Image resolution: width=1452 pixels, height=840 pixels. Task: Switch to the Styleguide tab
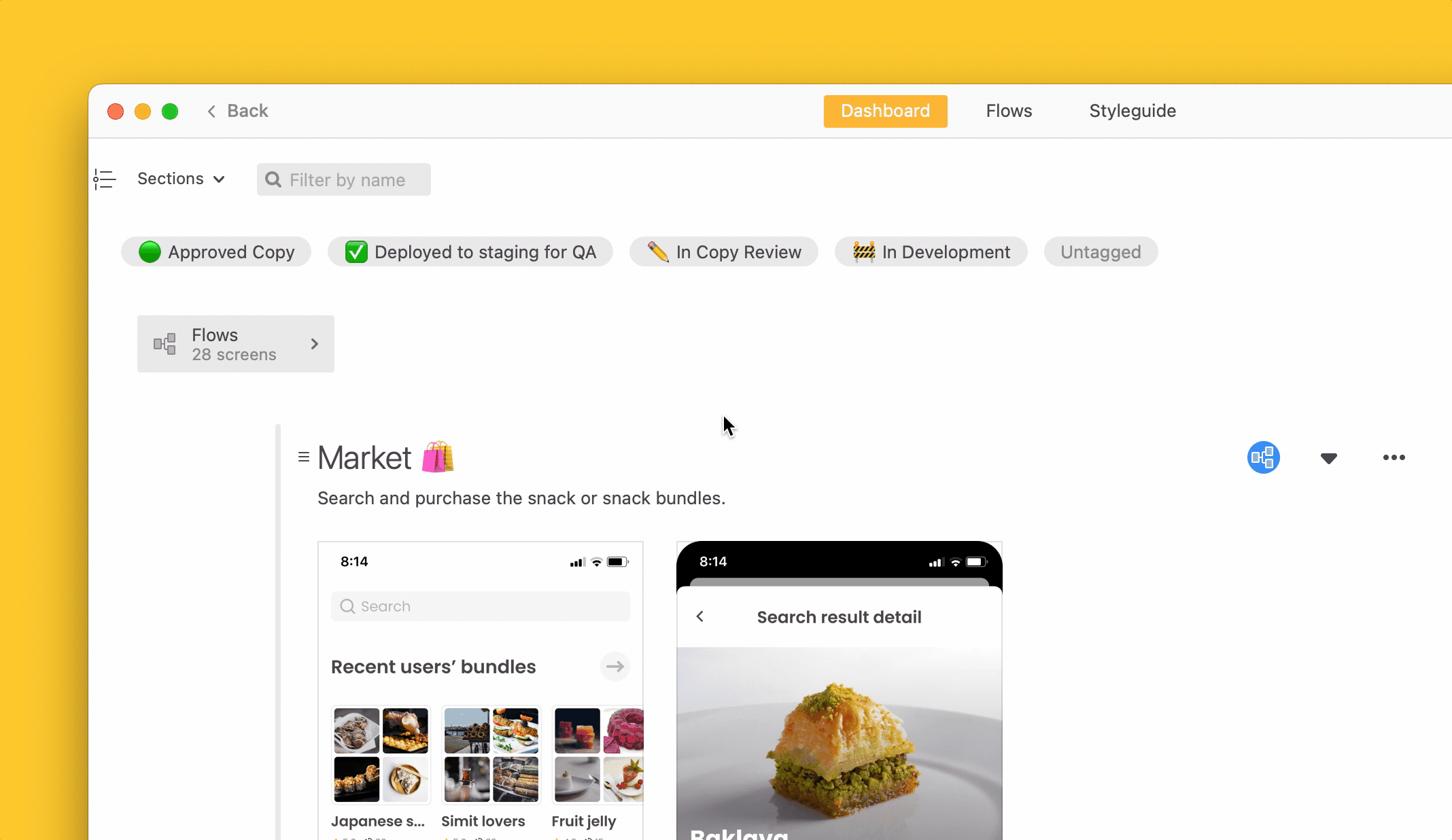tap(1133, 111)
